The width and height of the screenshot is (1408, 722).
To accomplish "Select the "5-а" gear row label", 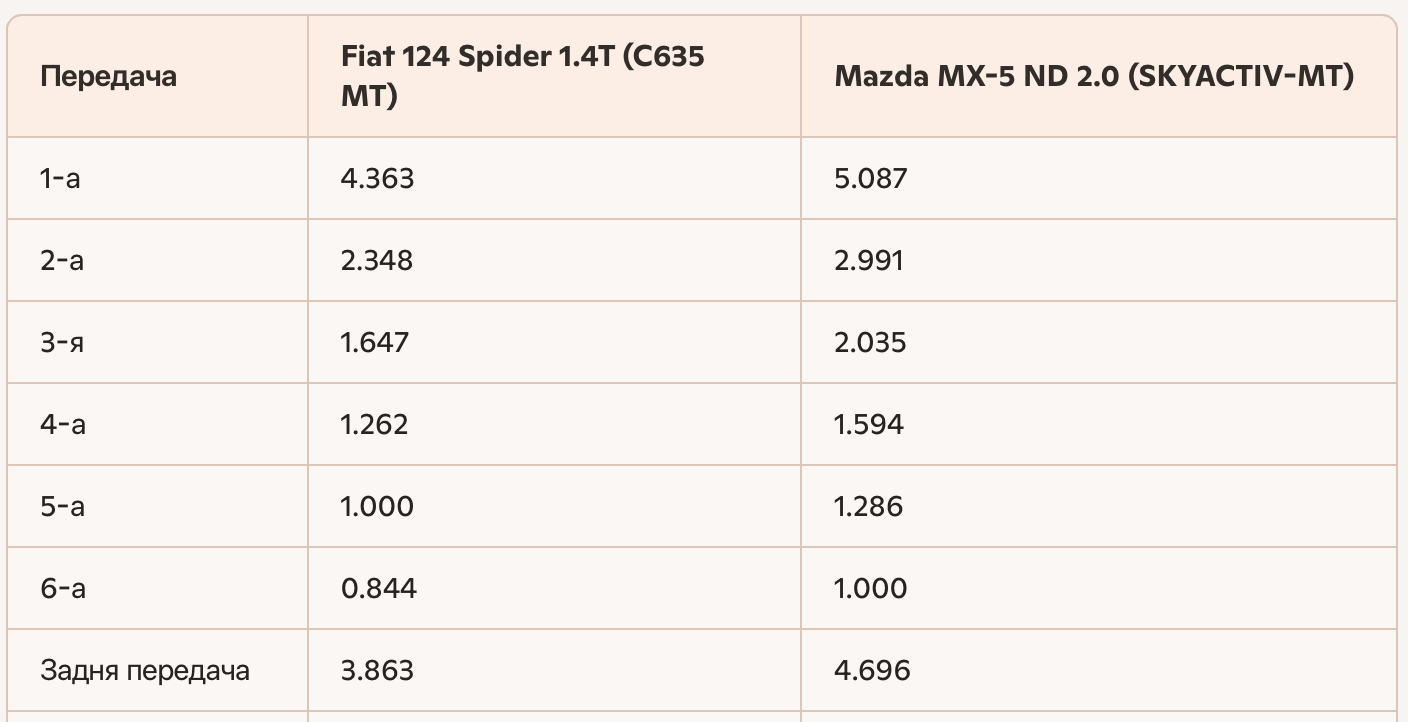I will pyautogui.click(x=62, y=506).
